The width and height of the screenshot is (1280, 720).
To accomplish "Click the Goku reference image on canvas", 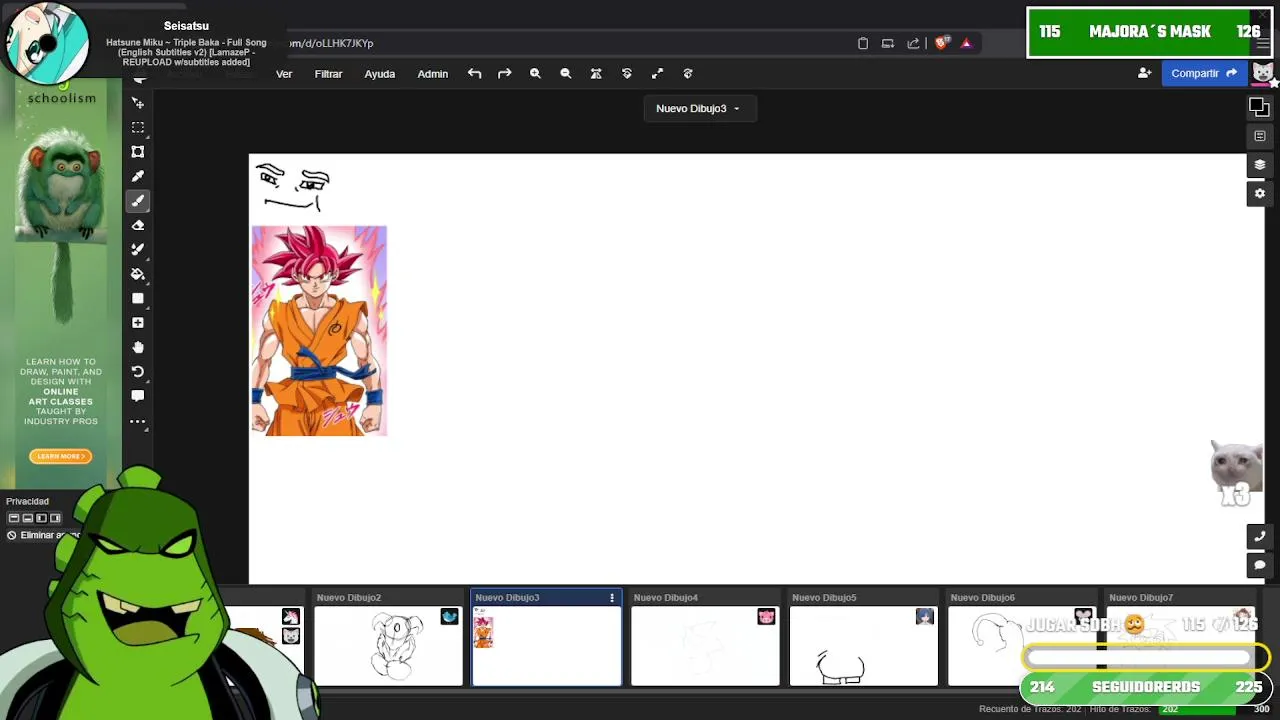I will 319,331.
